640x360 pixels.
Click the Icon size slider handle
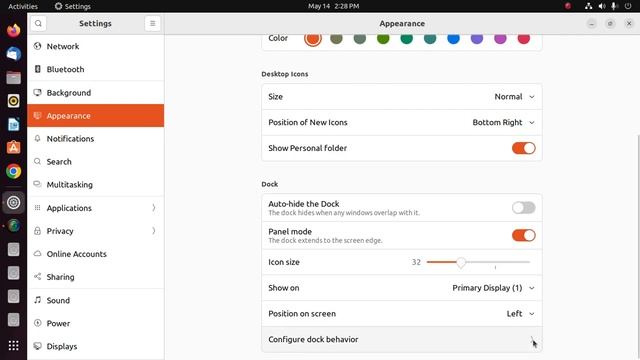pos(461,262)
